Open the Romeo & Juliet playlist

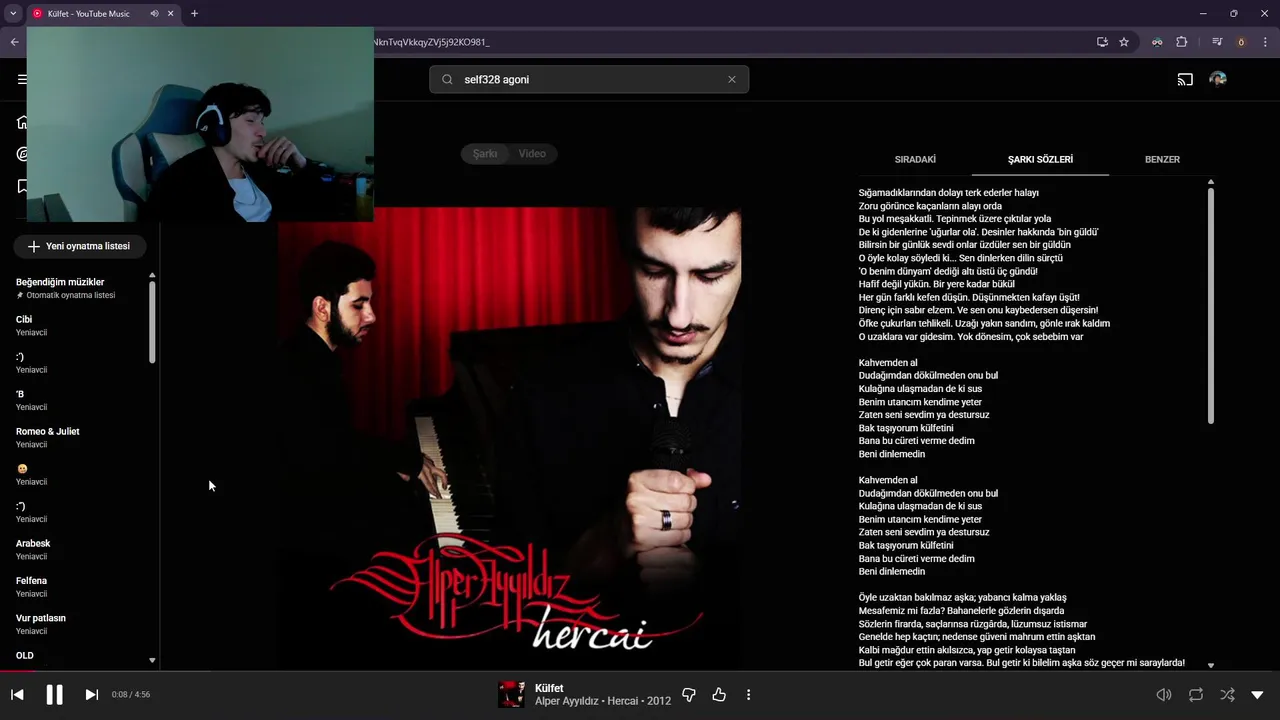pyautogui.click(x=47, y=431)
